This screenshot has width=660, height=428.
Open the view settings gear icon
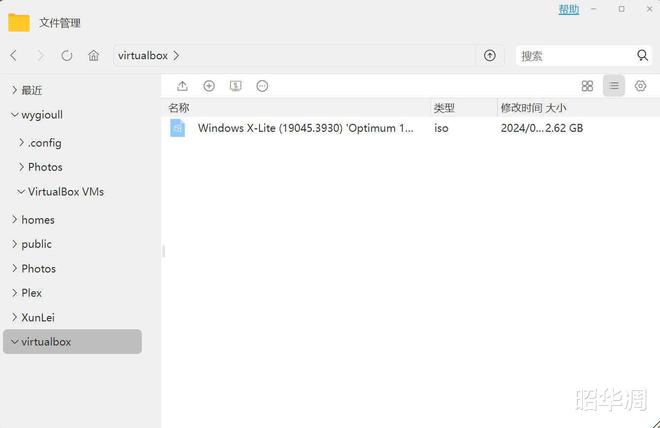tap(641, 86)
